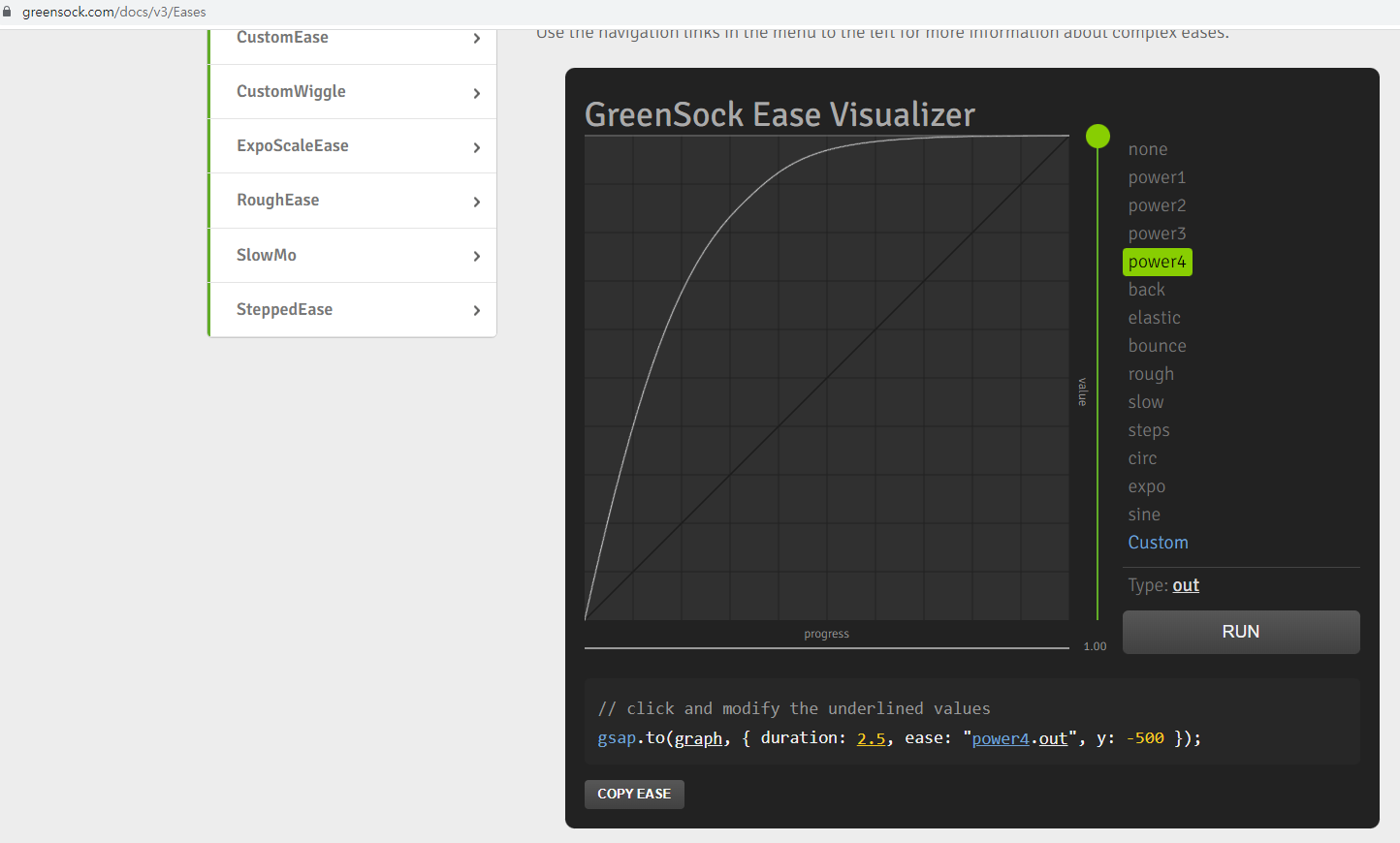Image resolution: width=1400 pixels, height=843 pixels.
Task: Open the ExpoScaleEase docs menu item
Action: point(353,146)
